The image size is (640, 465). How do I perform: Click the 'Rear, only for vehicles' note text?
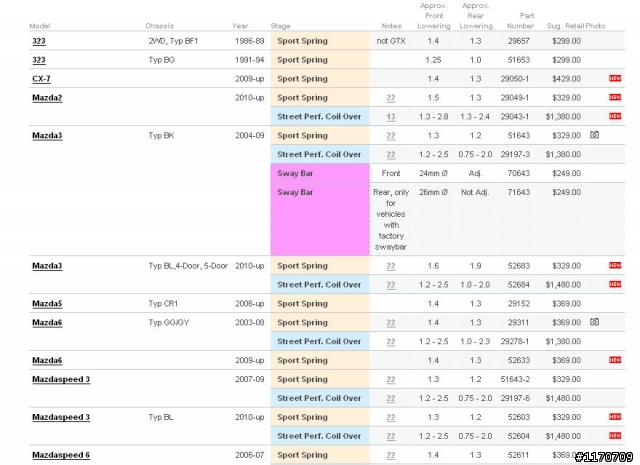(x=391, y=220)
